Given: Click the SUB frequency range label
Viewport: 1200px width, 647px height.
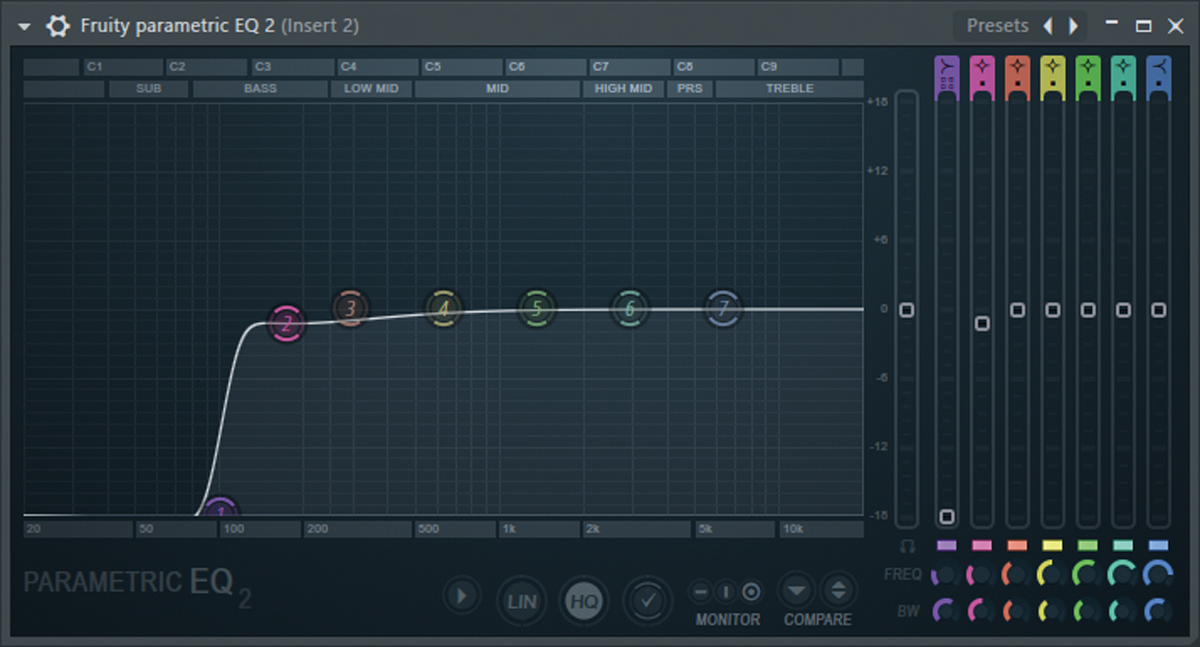Looking at the screenshot, I should click(149, 89).
